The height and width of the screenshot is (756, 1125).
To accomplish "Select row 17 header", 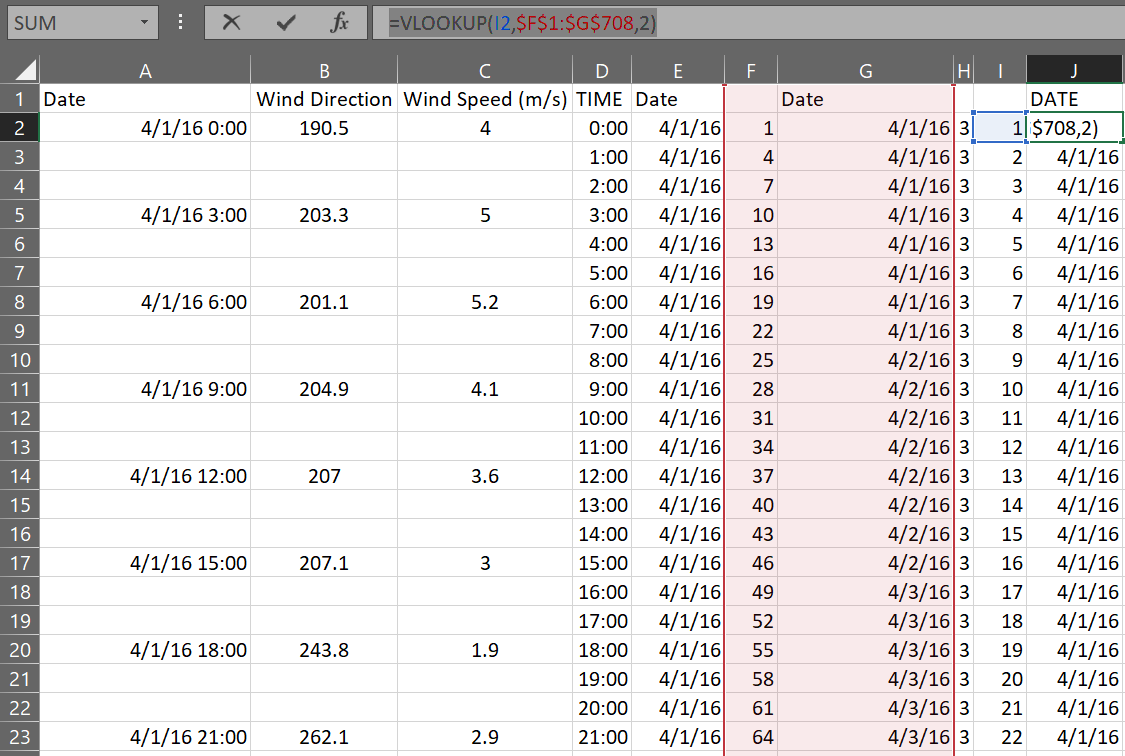I will click(x=19, y=563).
